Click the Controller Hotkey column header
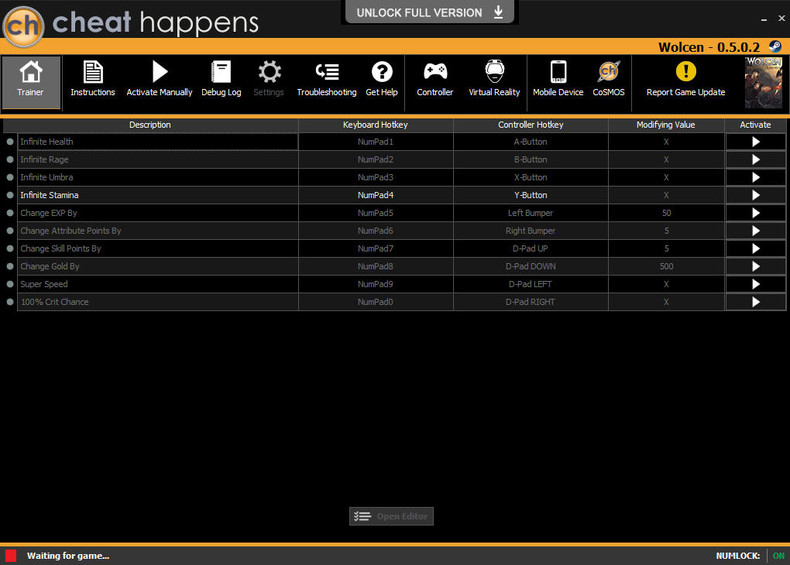This screenshot has height=565, width=790. [x=531, y=125]
